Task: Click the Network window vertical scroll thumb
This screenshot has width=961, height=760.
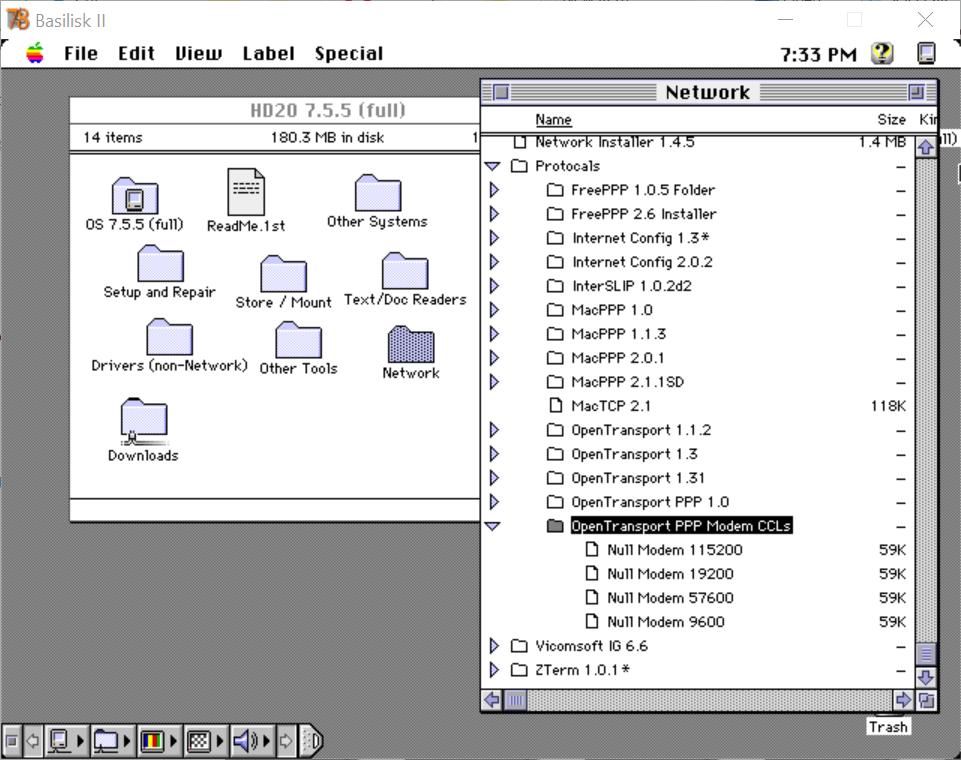Action: coord(926,655)
